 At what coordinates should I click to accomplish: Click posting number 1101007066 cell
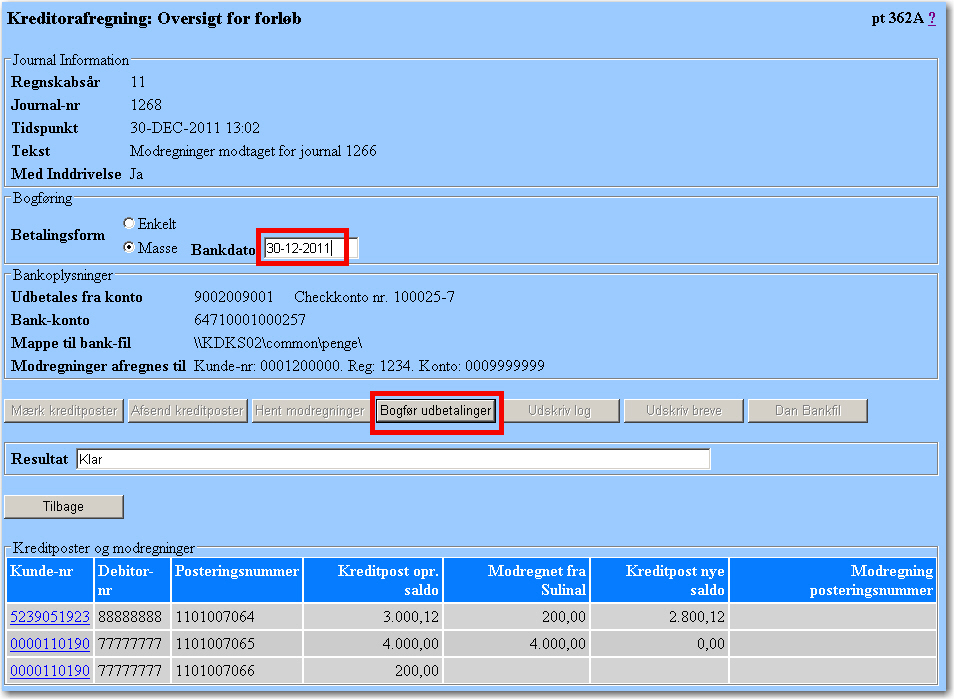(x=237, y=671)
